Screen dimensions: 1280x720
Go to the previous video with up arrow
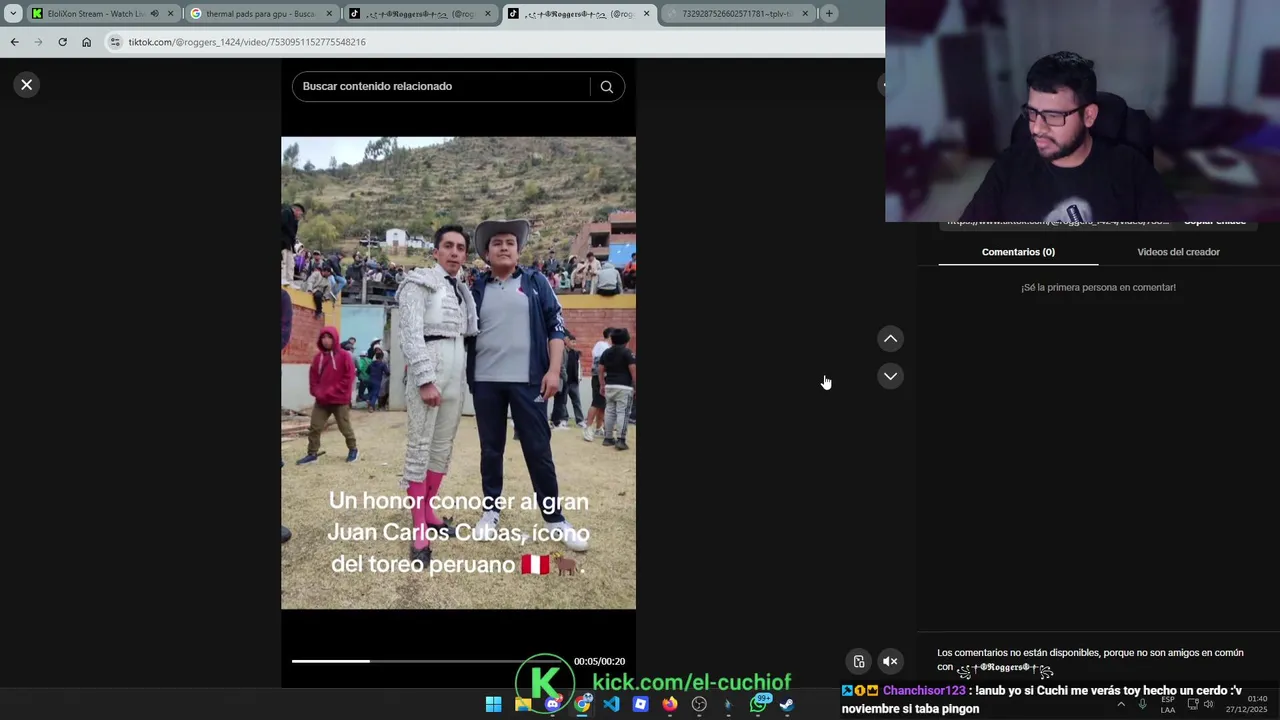[890, 339]
